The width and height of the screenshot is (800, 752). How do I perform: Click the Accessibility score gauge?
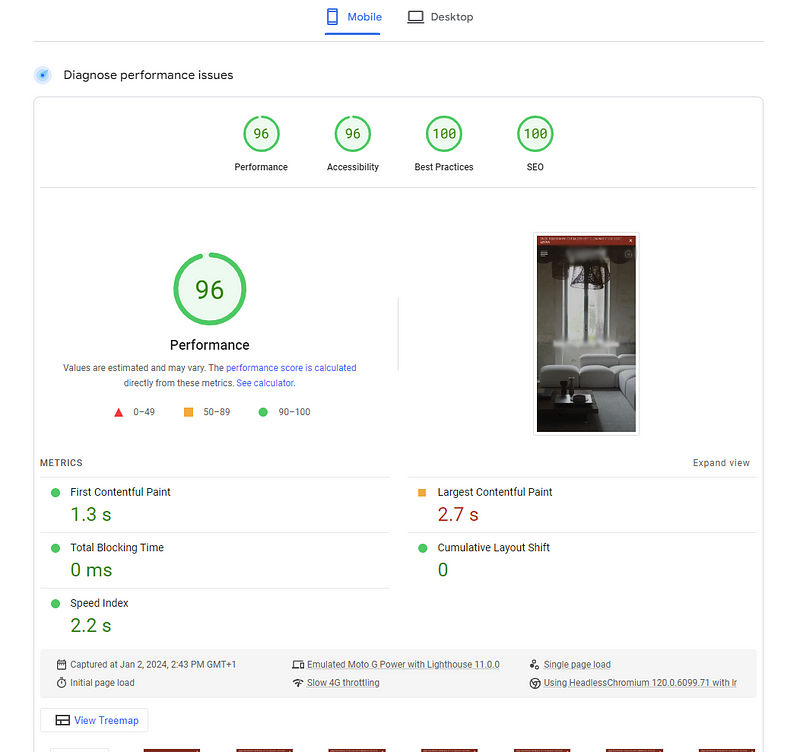tap(352, 133)
